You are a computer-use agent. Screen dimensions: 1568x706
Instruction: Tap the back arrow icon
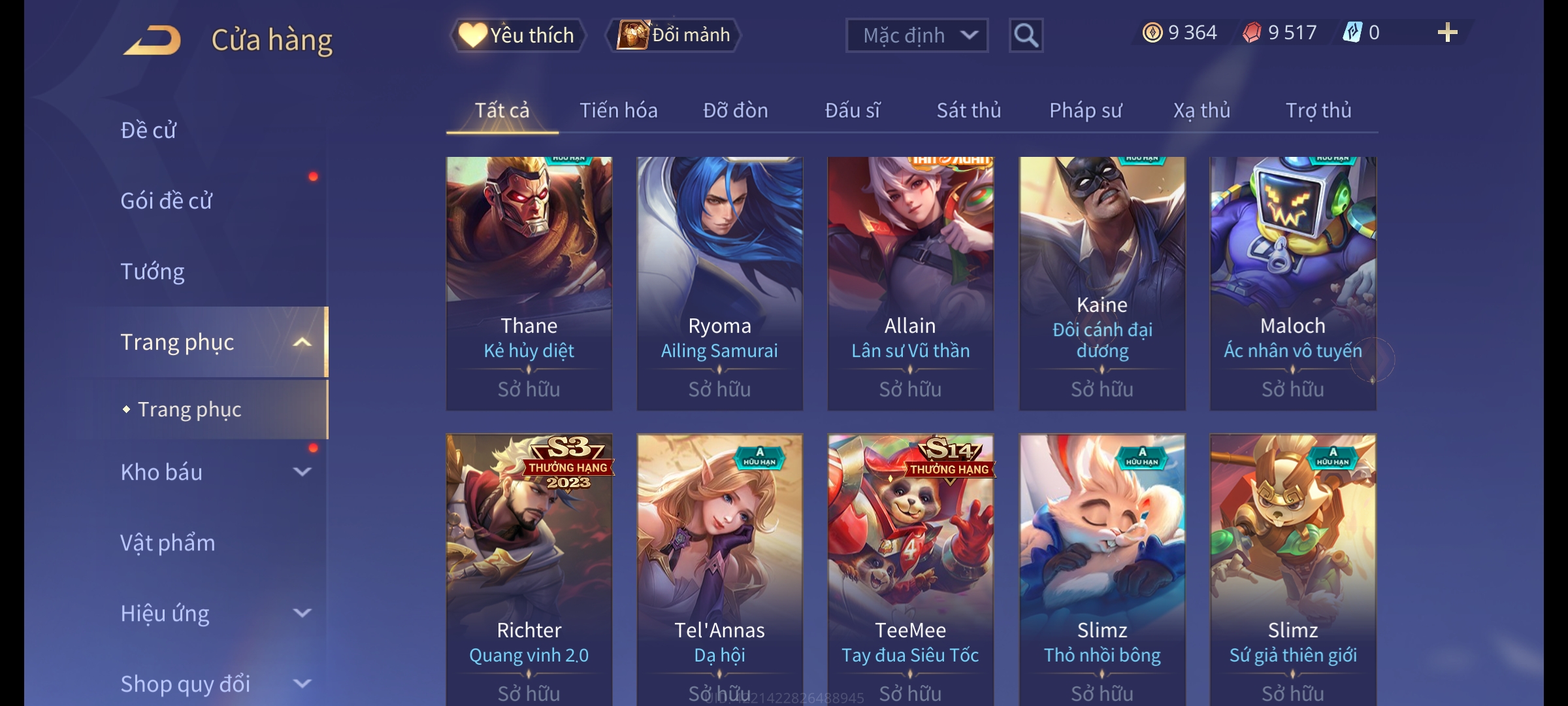coord(152,40)
